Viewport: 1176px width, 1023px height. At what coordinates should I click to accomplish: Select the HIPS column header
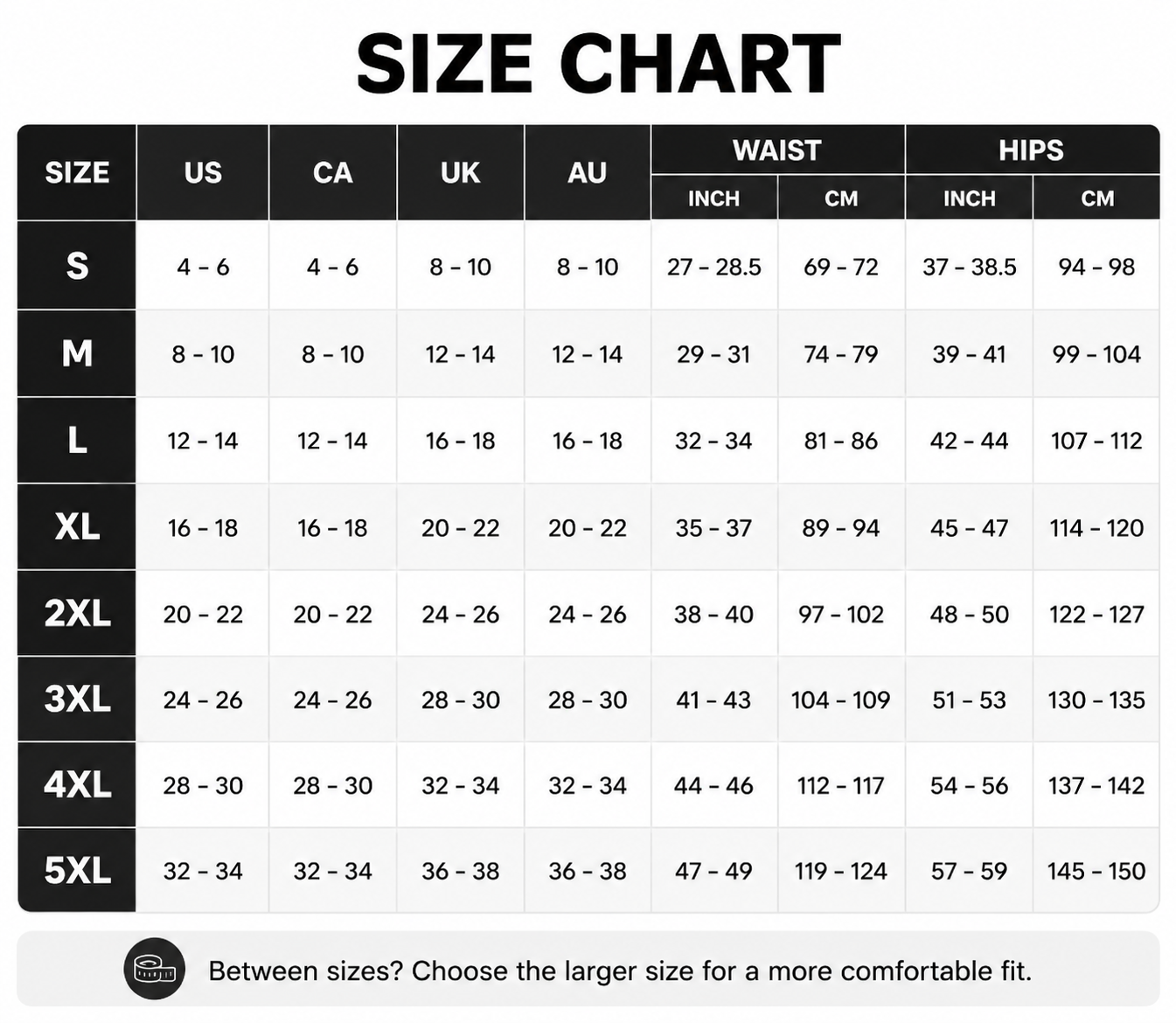1032,150
